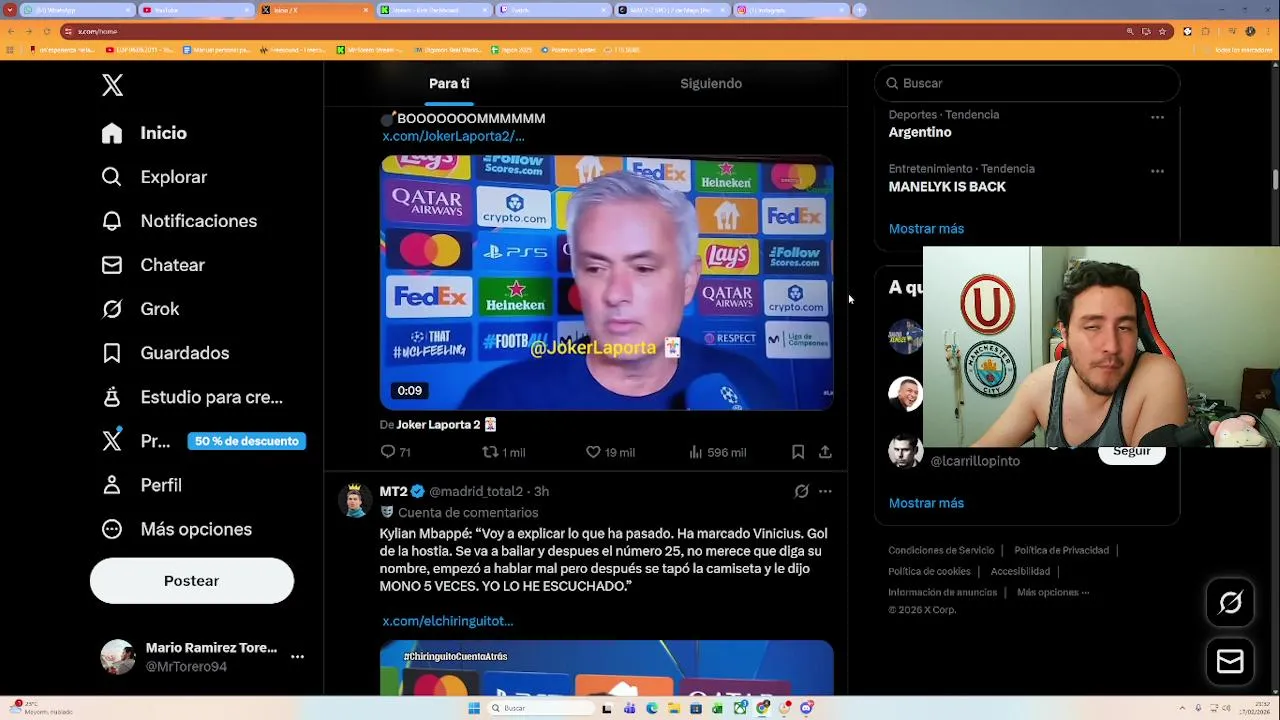Open more options on MT2 post
Screen dimensions: 1280x720
(x=825, y=491)
